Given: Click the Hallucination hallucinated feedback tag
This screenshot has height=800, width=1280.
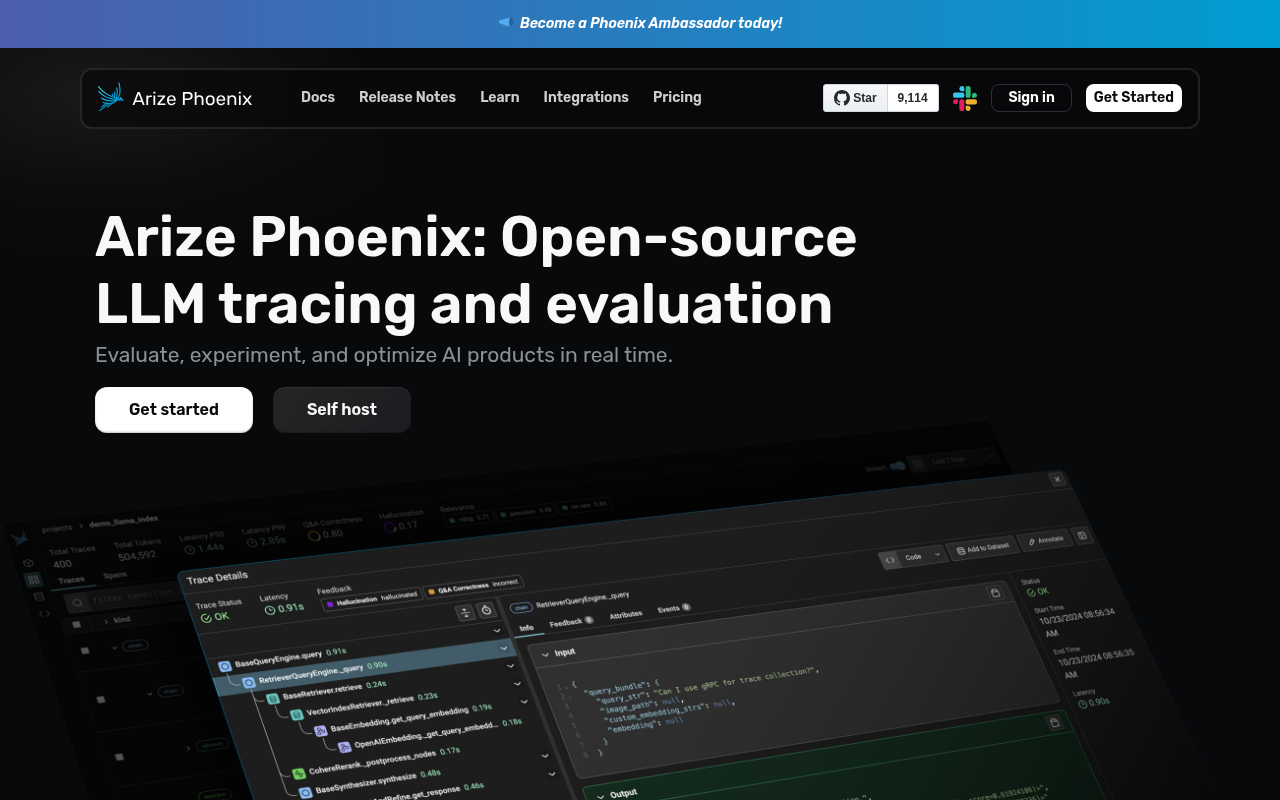Looking at the screenshot, I should [370, 601].
